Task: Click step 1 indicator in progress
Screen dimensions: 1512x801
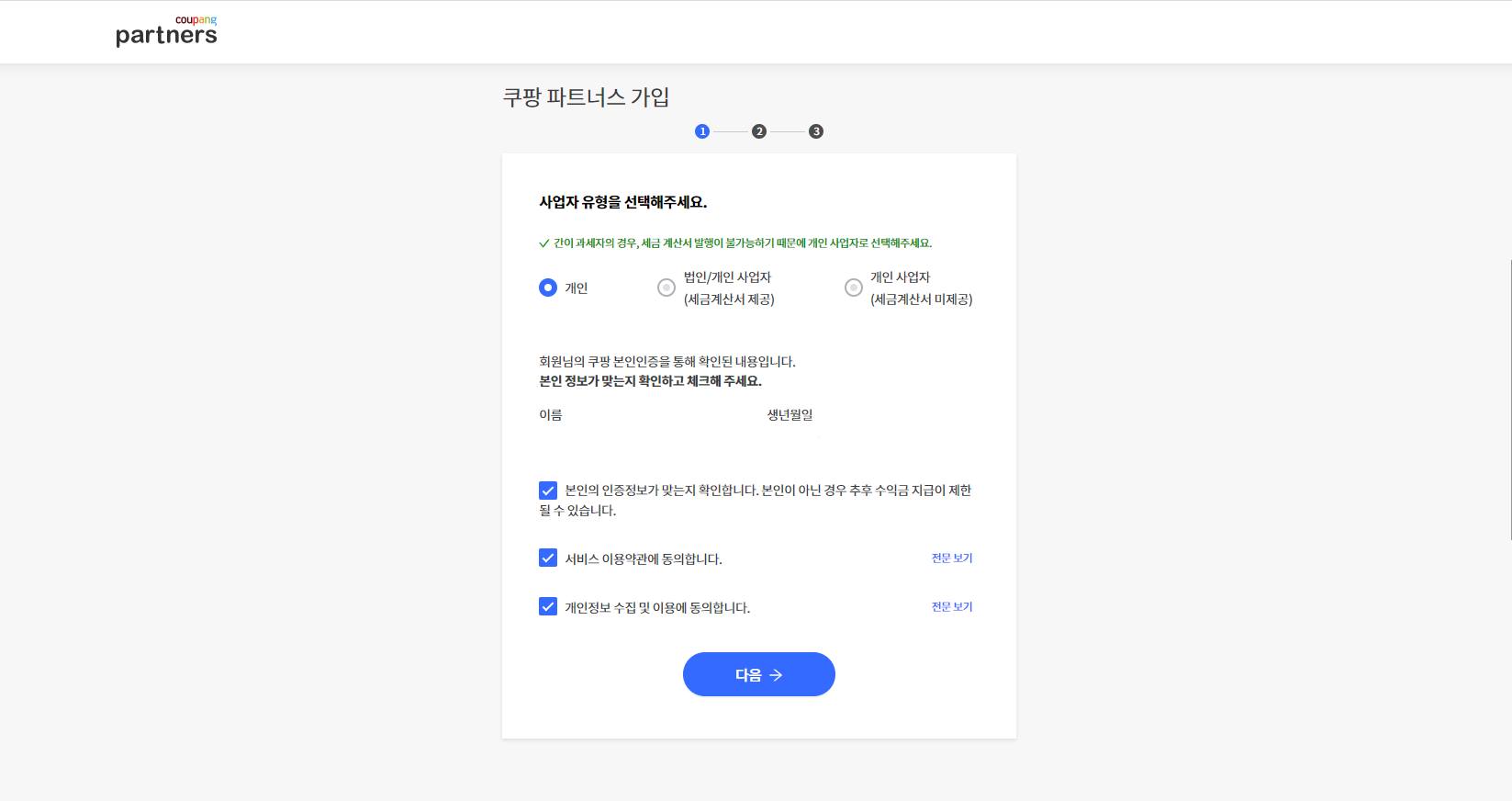Action: (702, 131)
